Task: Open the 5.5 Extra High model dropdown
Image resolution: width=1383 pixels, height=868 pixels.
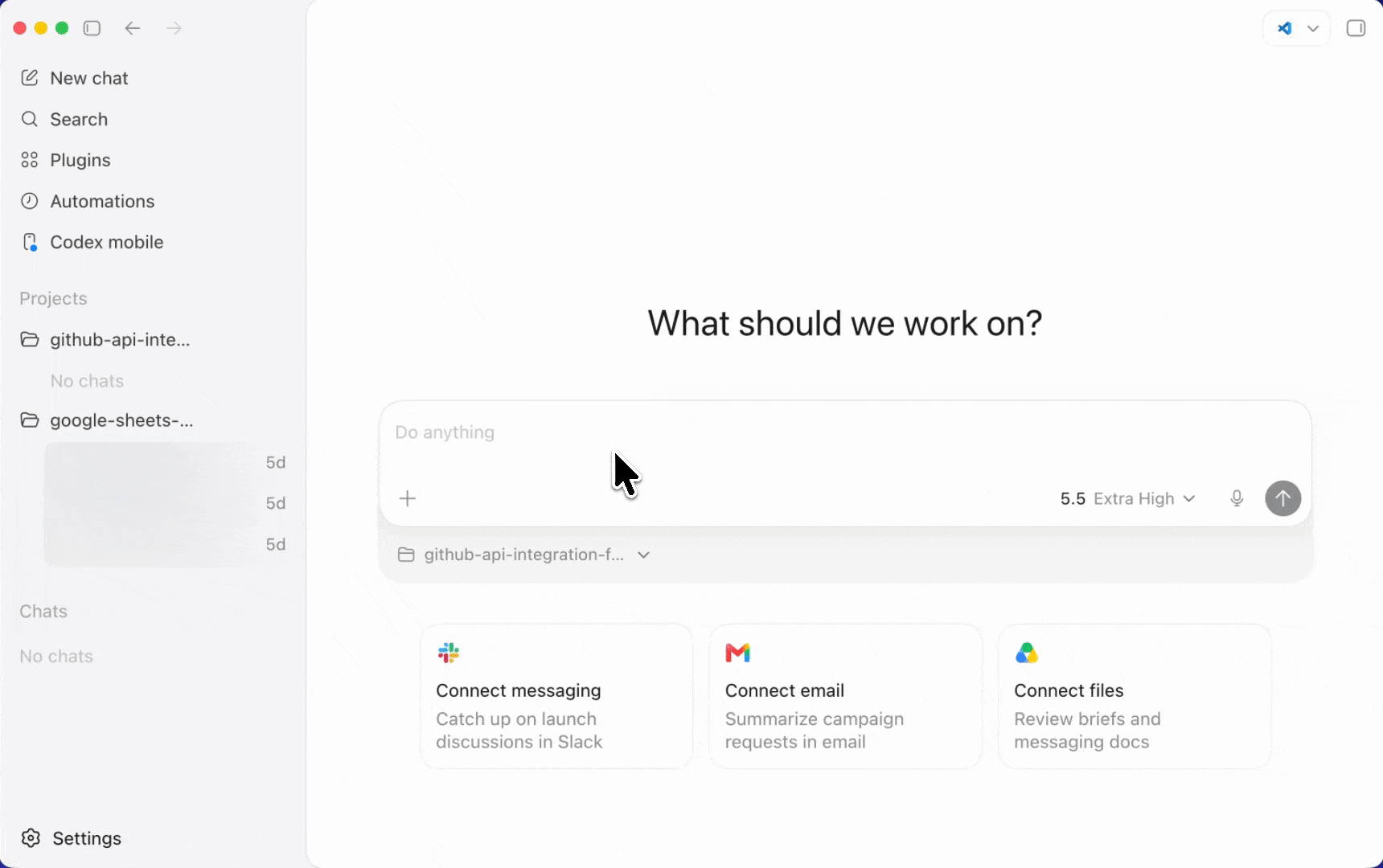Action: [1127, 498]
